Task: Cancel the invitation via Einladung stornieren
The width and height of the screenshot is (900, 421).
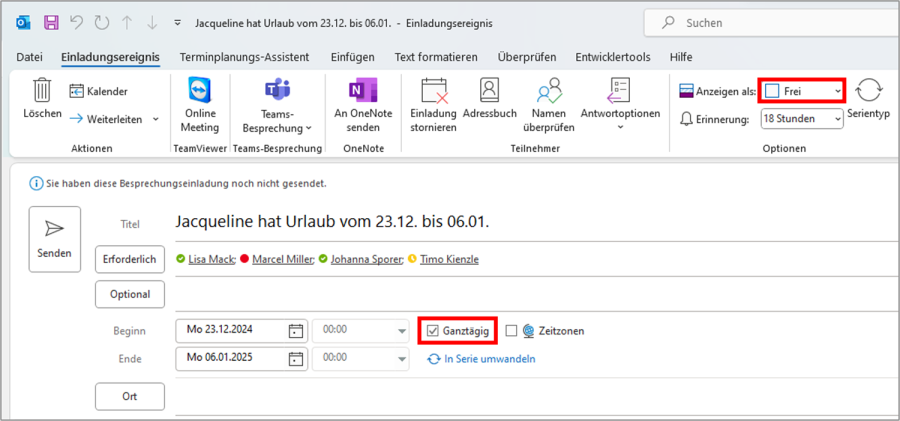Action: point(433,105)
